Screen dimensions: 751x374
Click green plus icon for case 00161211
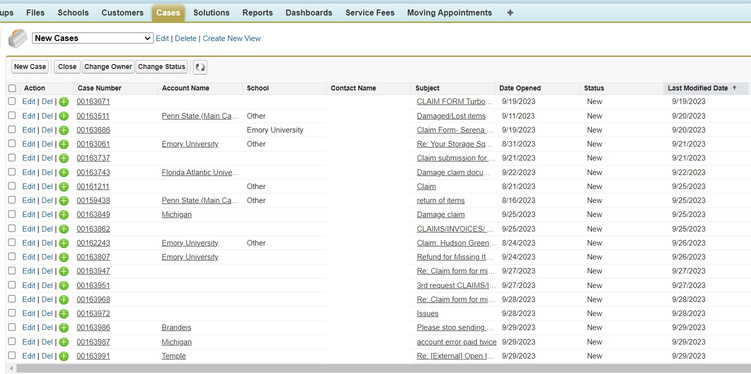coord(64,187)
